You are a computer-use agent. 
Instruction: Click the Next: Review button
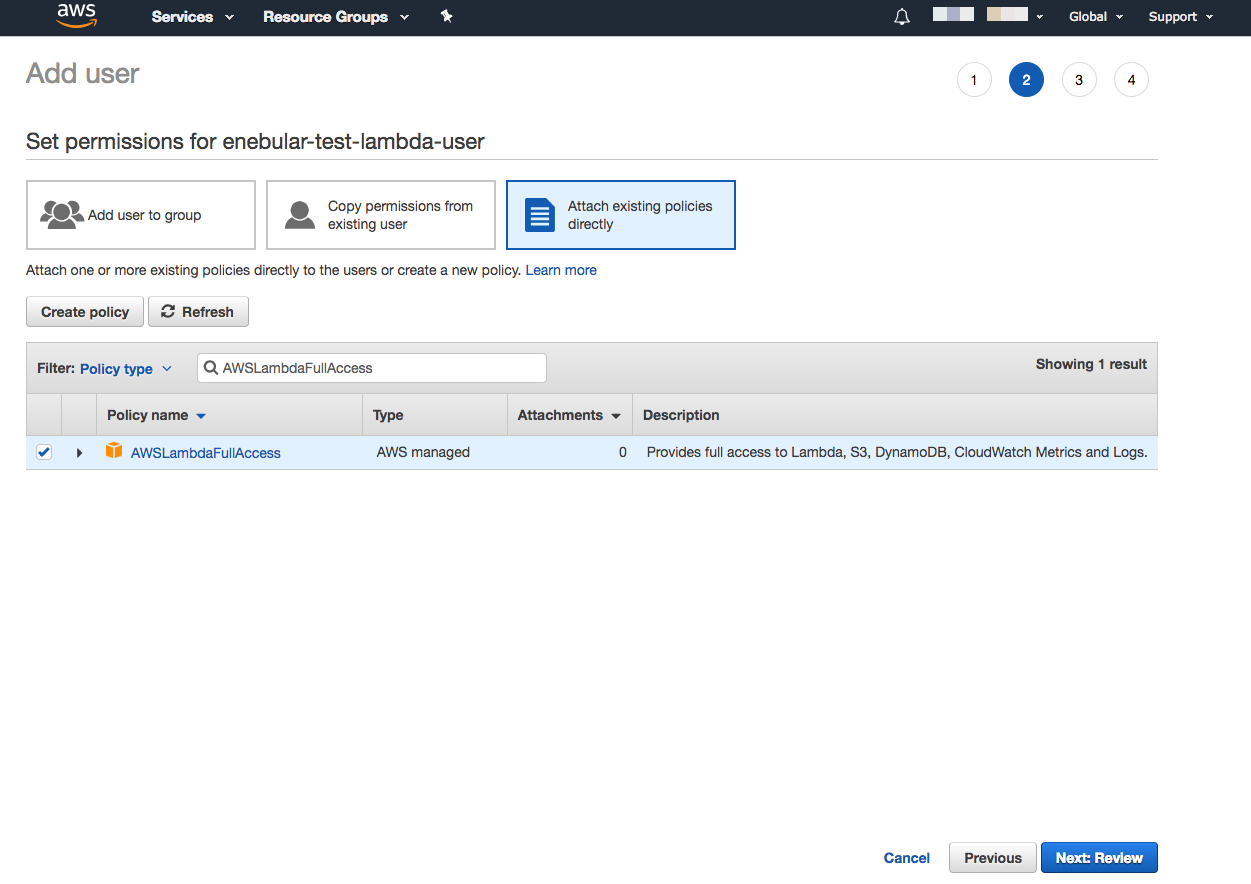(x=1099, y=858)
